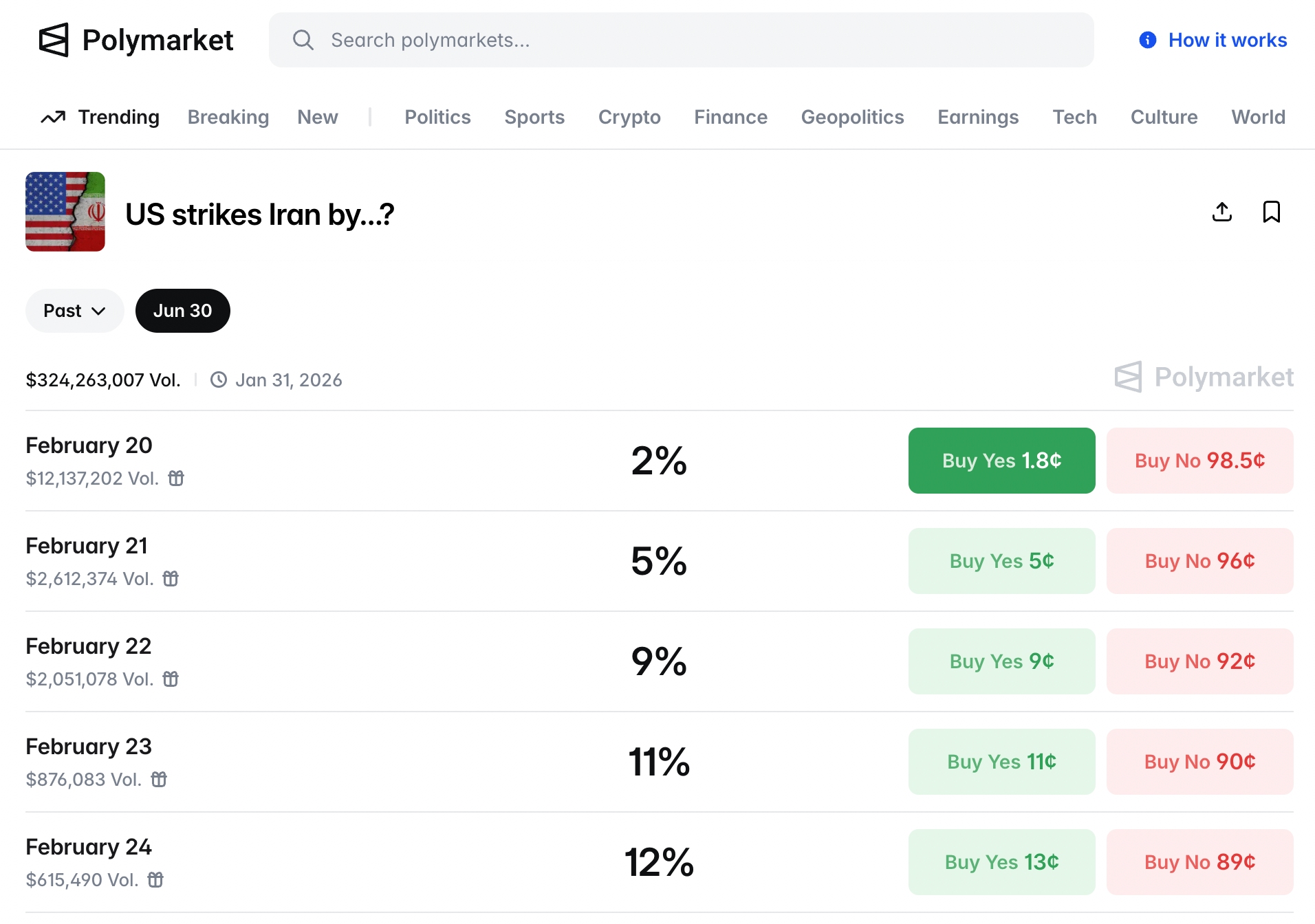Click rewards gift icon for February 21
The height and width of the screenshot is (924, 1315).
[171, 578]
